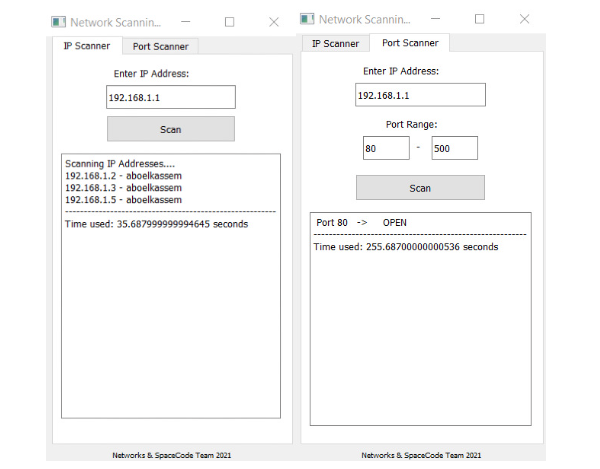The width and height of the screenshot is (600, 469).
Task: Focus the IP address field above Port Range
Action: click(420, 95)
